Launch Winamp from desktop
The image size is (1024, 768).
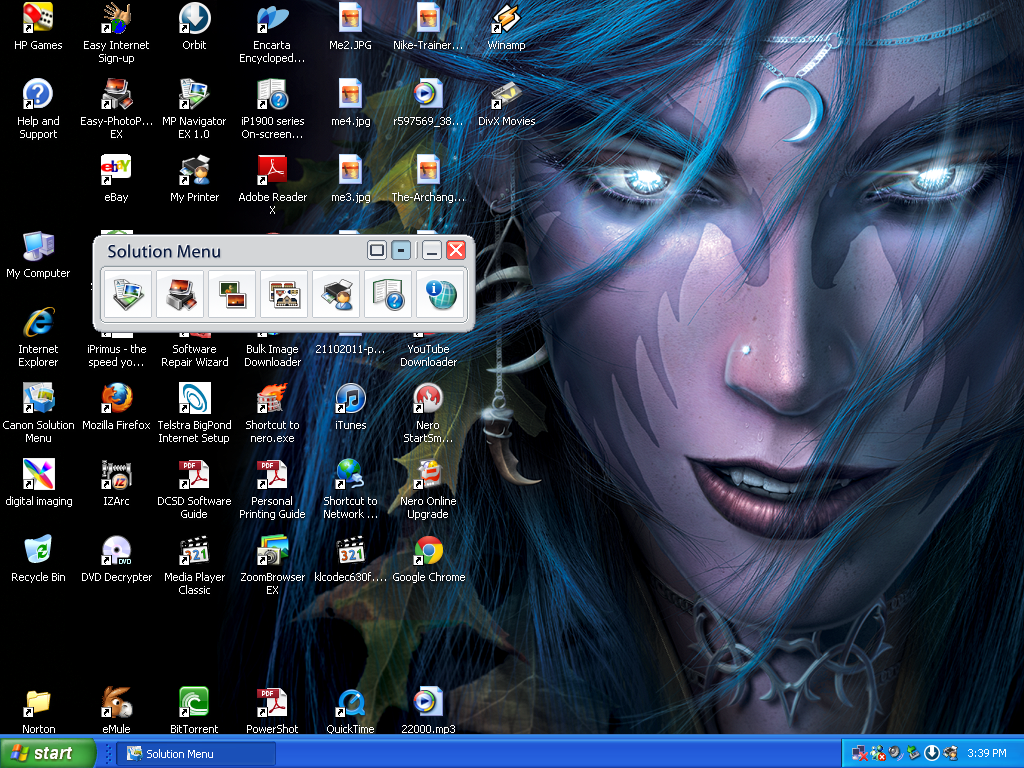click(x=507, y=26)
